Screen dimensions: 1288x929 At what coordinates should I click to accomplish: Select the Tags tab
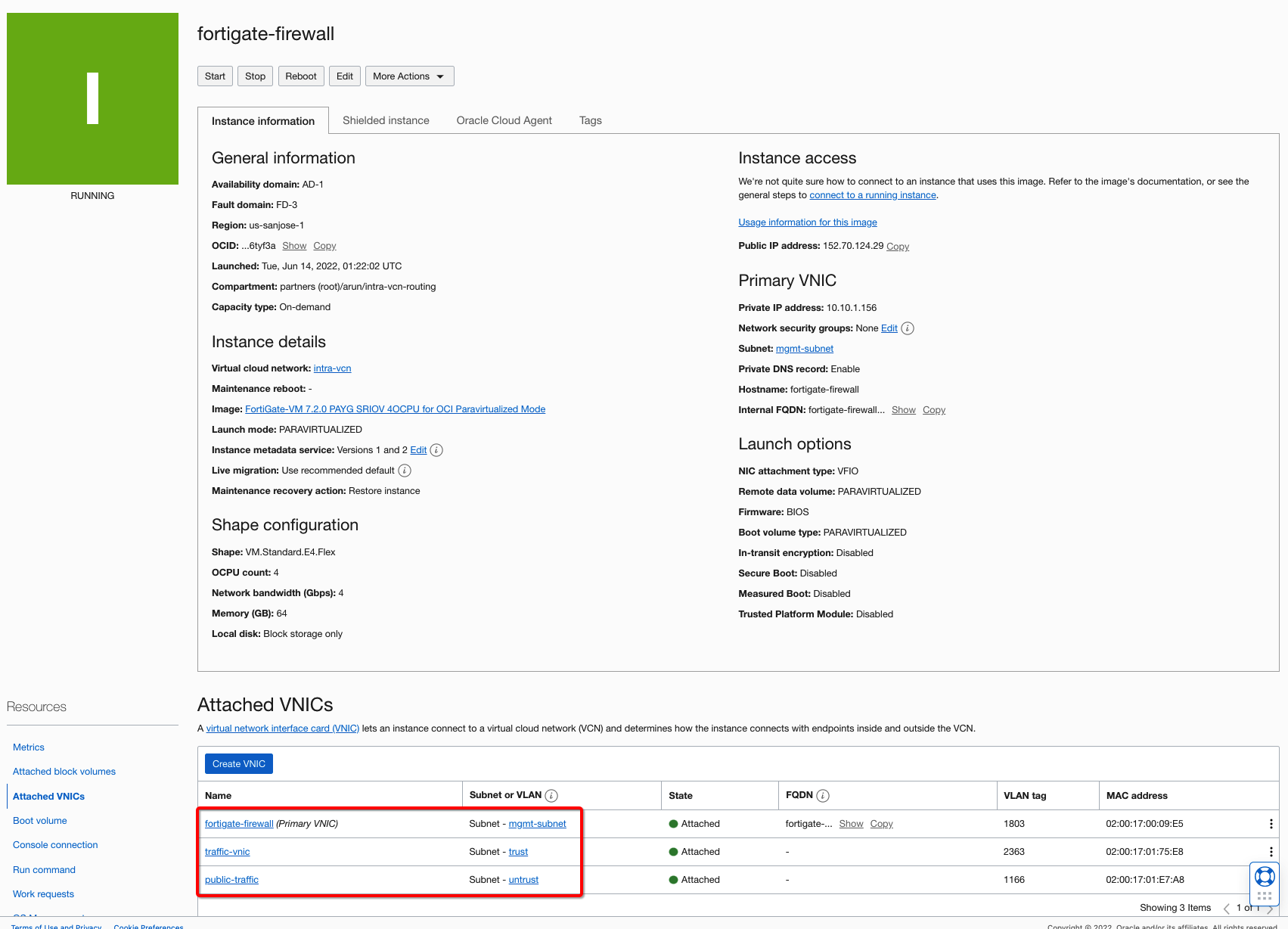coord(590,120)
